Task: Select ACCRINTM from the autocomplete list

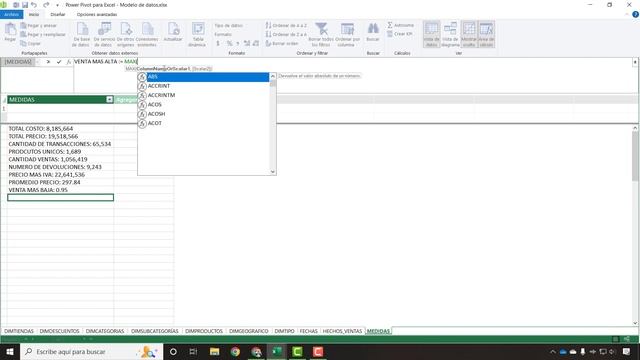Action: click(x=203, y=95)
